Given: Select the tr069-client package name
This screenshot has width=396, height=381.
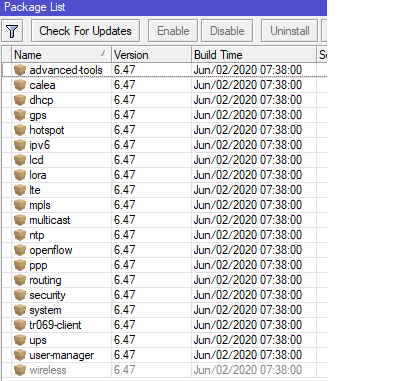Looking at the screenshot, I should (x=55, y=325).
